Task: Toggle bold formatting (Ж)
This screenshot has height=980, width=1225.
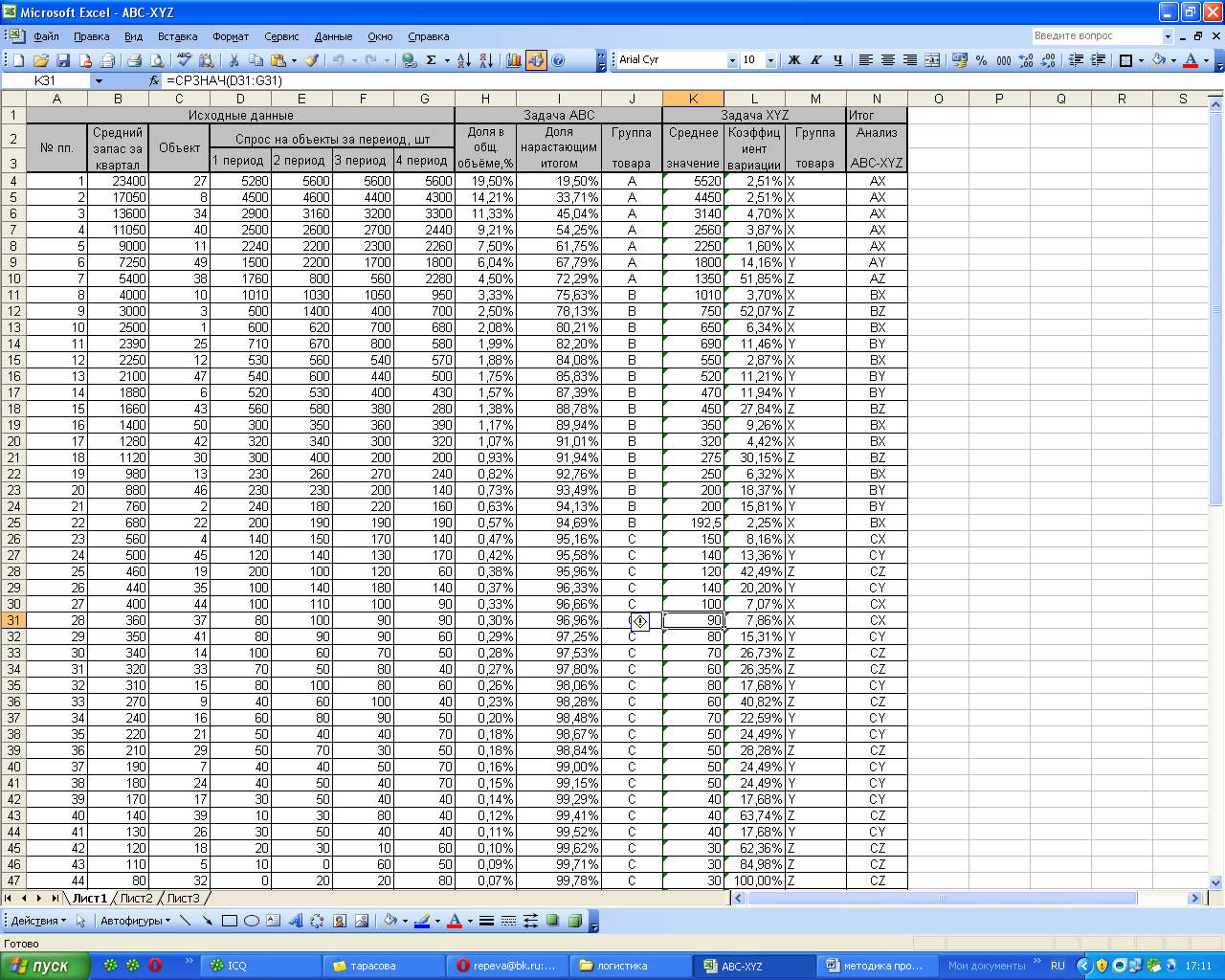Action: pos(793,60)
